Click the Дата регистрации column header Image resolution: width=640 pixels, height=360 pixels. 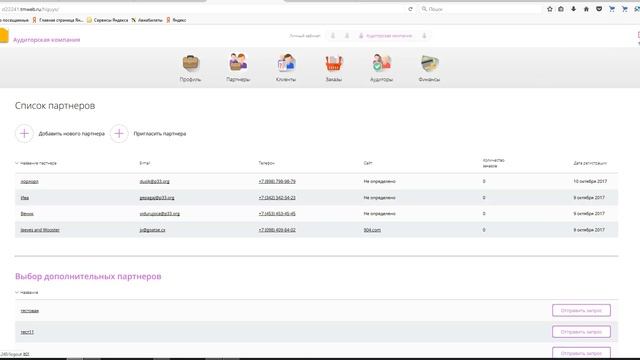pyautogui.click(x=590, y=163)
